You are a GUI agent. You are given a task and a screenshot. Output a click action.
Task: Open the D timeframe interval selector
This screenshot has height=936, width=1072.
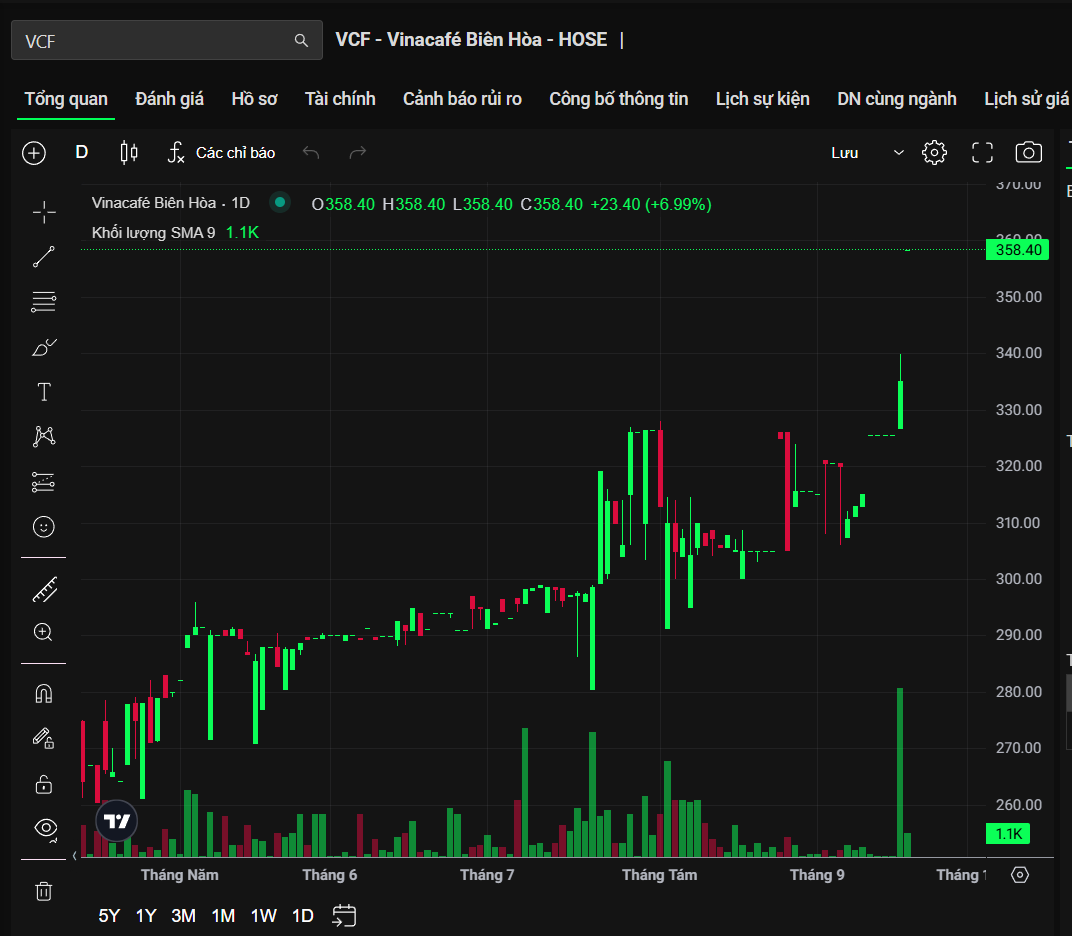tap(81, 152)
